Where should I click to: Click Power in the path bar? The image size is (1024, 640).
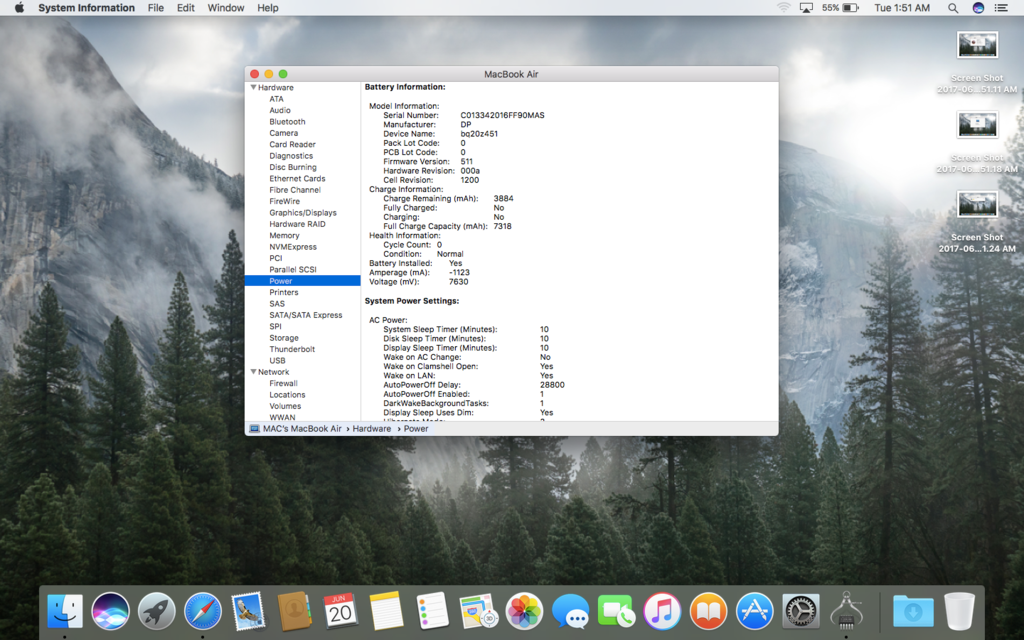pyautogui.click(x=416, y=429)
